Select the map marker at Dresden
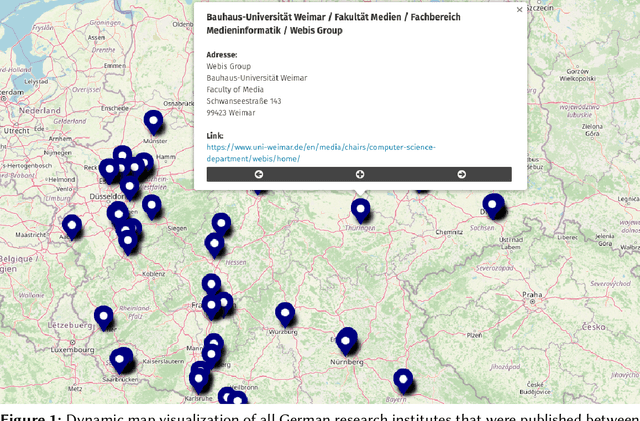Viewport: 640px width, 421px height. pyautogui.click(x=492, y=204)
